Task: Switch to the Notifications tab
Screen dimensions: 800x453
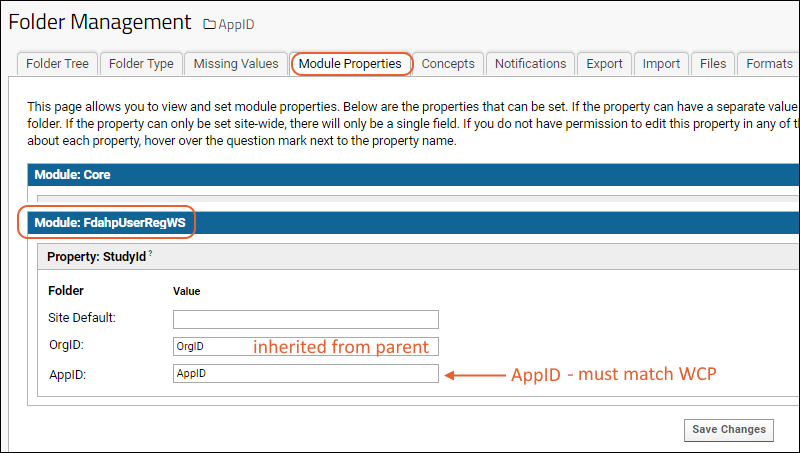Action: 530,63
